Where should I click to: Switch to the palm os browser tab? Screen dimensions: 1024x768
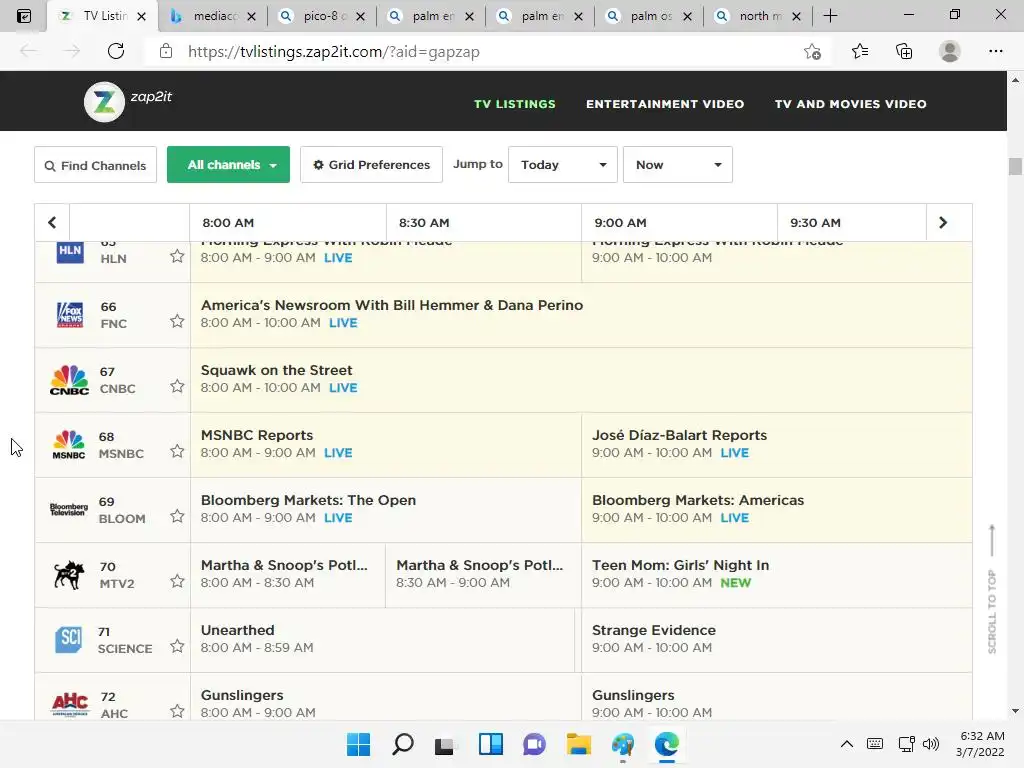pos(649,16)
